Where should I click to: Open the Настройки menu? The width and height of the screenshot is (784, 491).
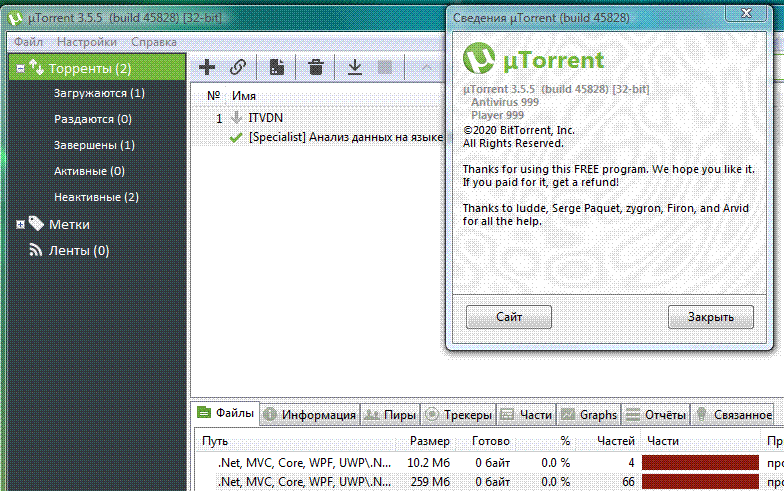pos(87,42)
